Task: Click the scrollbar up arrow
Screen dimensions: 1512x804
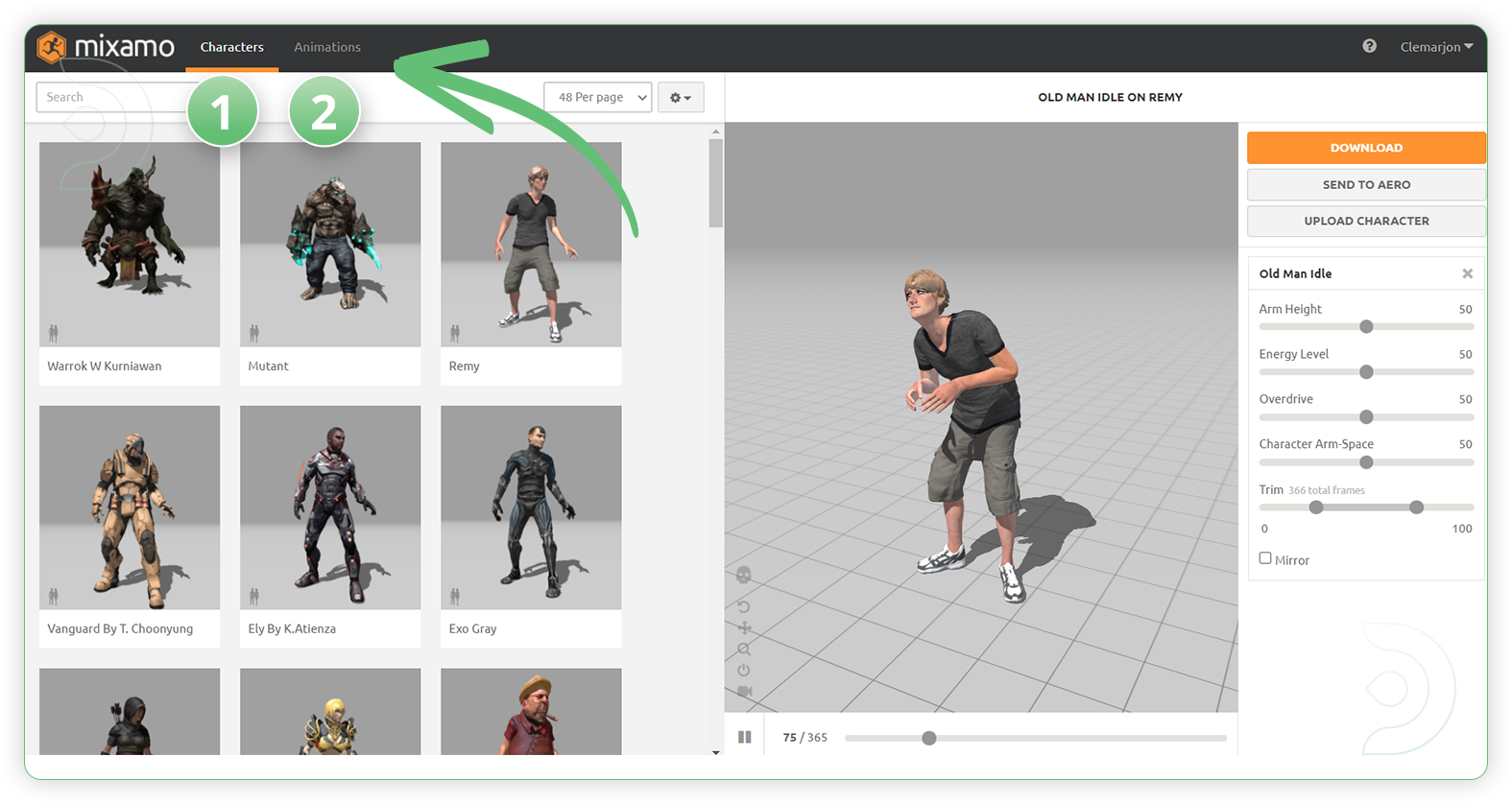Action: coord(715,131)
